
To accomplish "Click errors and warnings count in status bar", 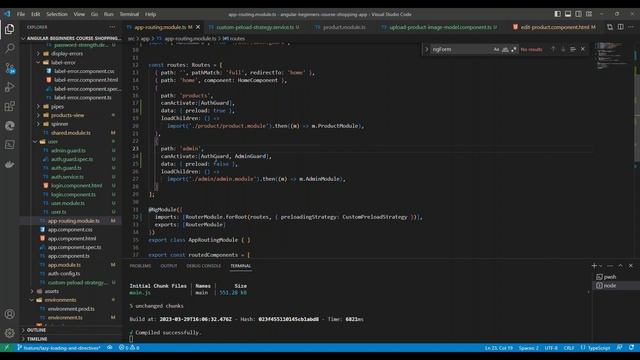I will [x=129, y=348].
